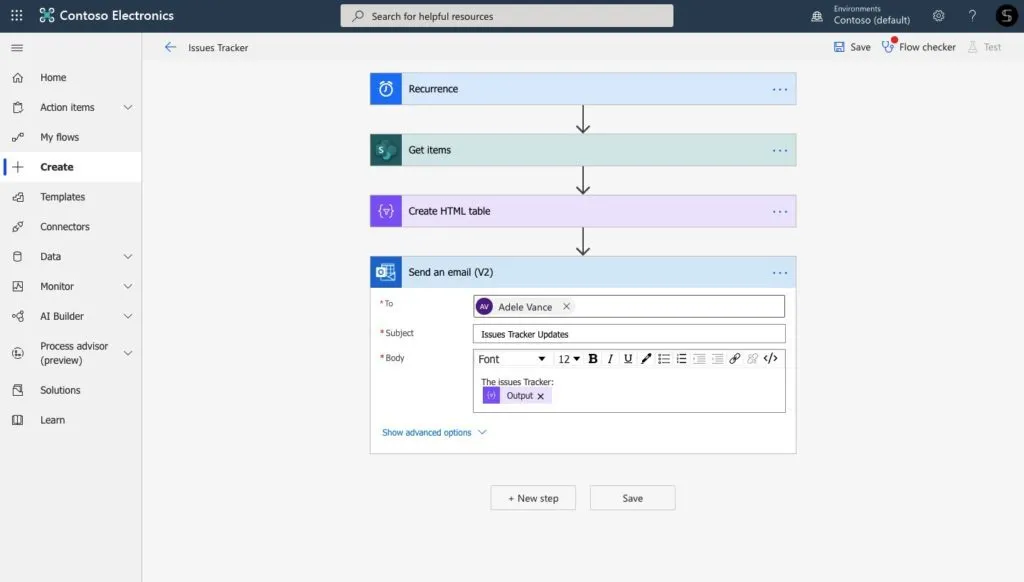The width and height of the screenshot is (1024, 582).
Task: Open Monitor in the sidebar
Action: pos(57,286)
